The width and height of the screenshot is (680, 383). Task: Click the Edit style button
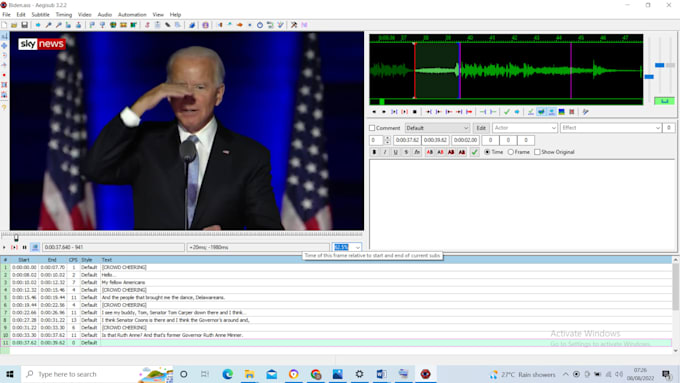pos(481,128)
